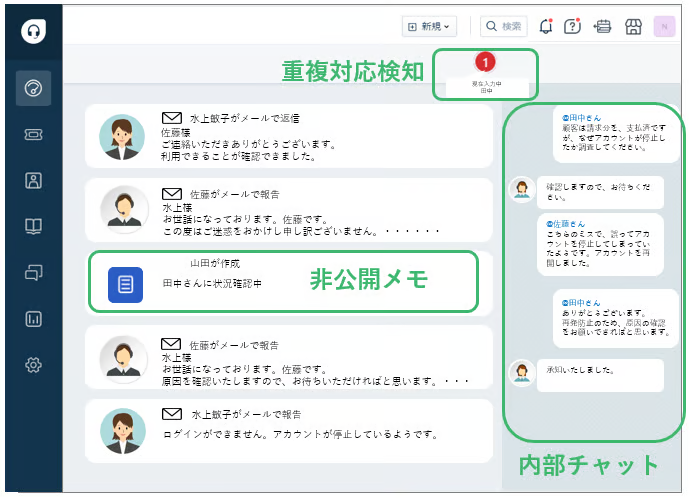This screenshot has width=690, height=500.
Task: Click the red collision detection badge 1
Action: tap(486, 64)
